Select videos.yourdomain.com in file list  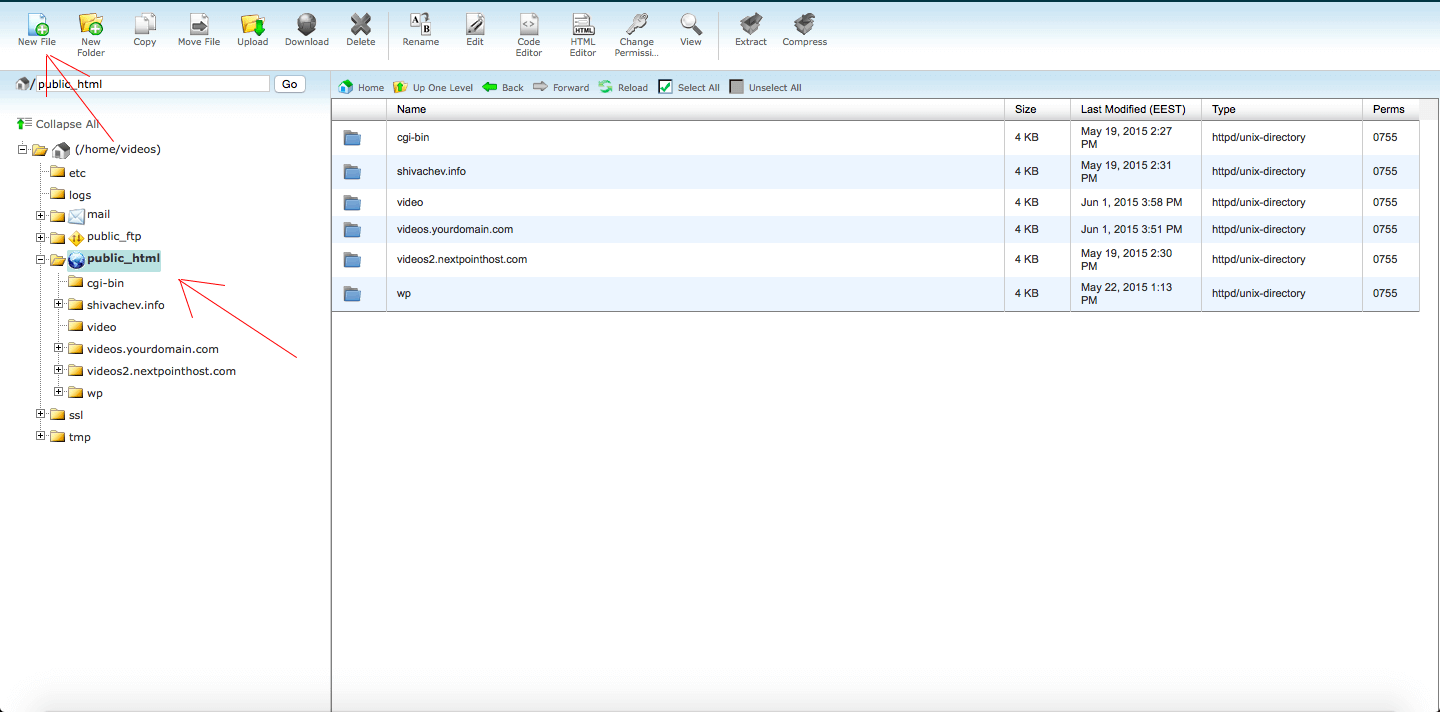(875, 229)
